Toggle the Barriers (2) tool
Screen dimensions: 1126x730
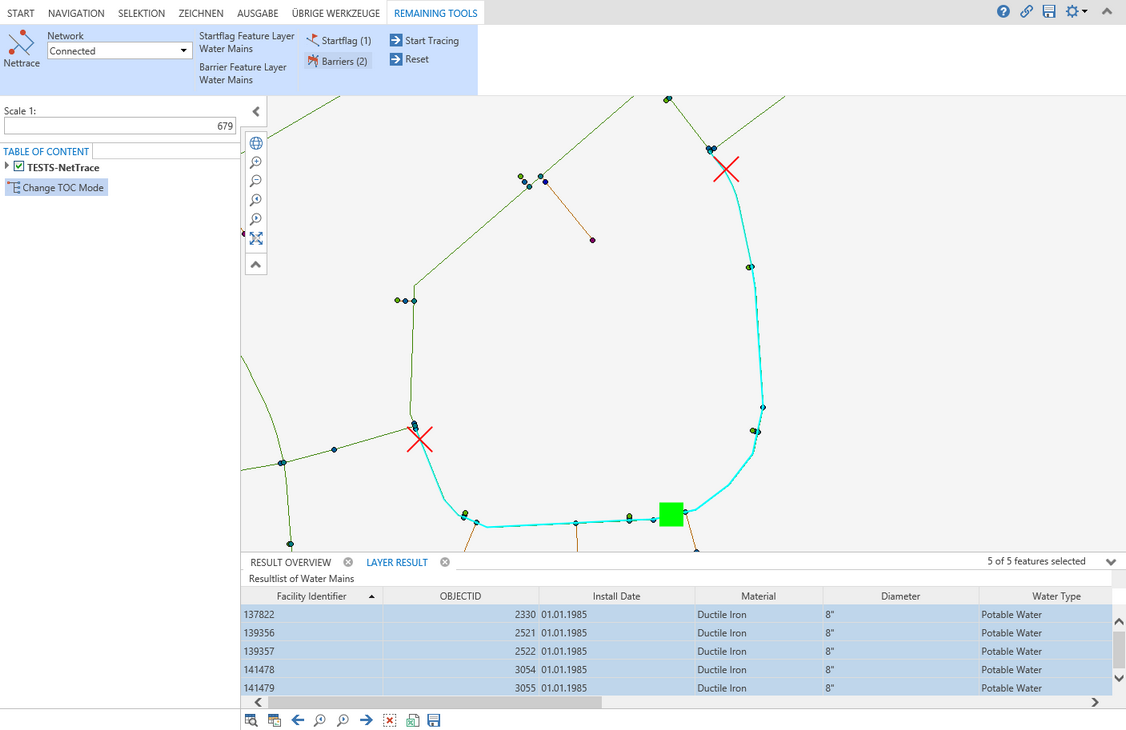coord(337,61)
